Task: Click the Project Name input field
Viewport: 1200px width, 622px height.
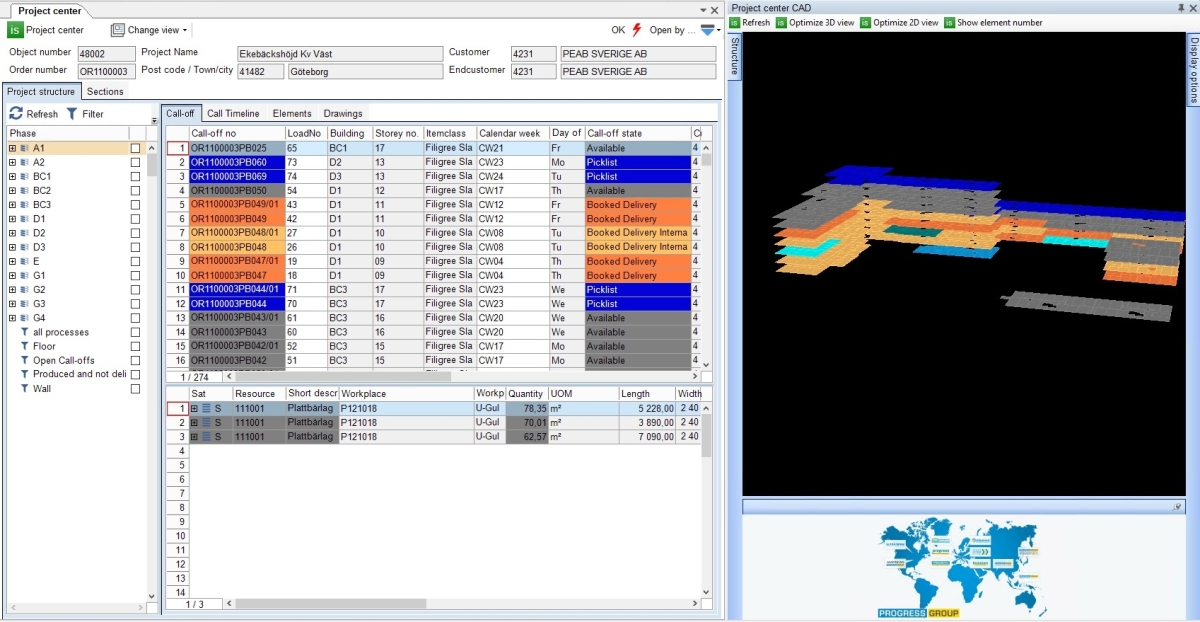Action: [x=339, y=53]
